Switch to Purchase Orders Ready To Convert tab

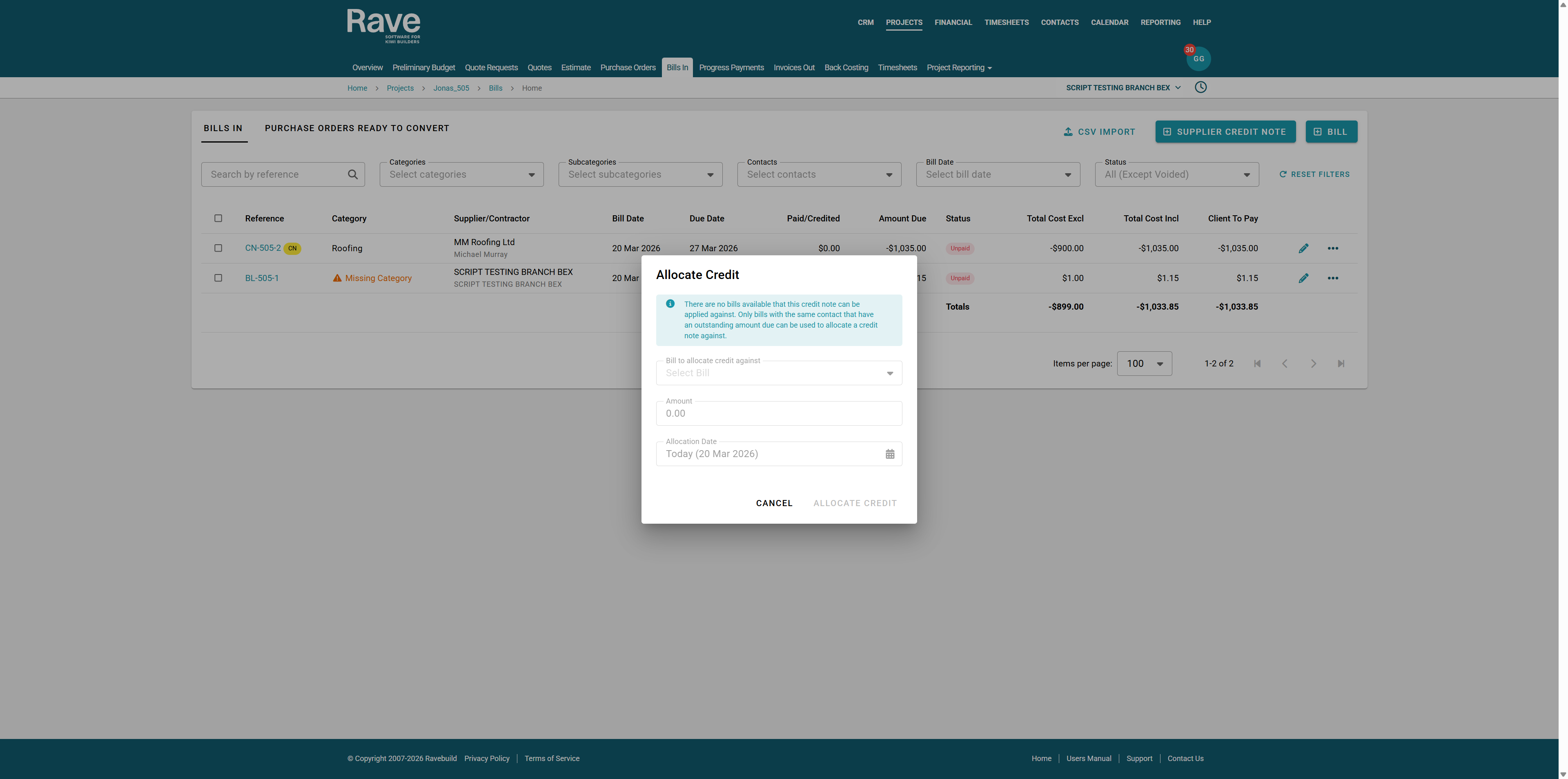coord(357,129)
